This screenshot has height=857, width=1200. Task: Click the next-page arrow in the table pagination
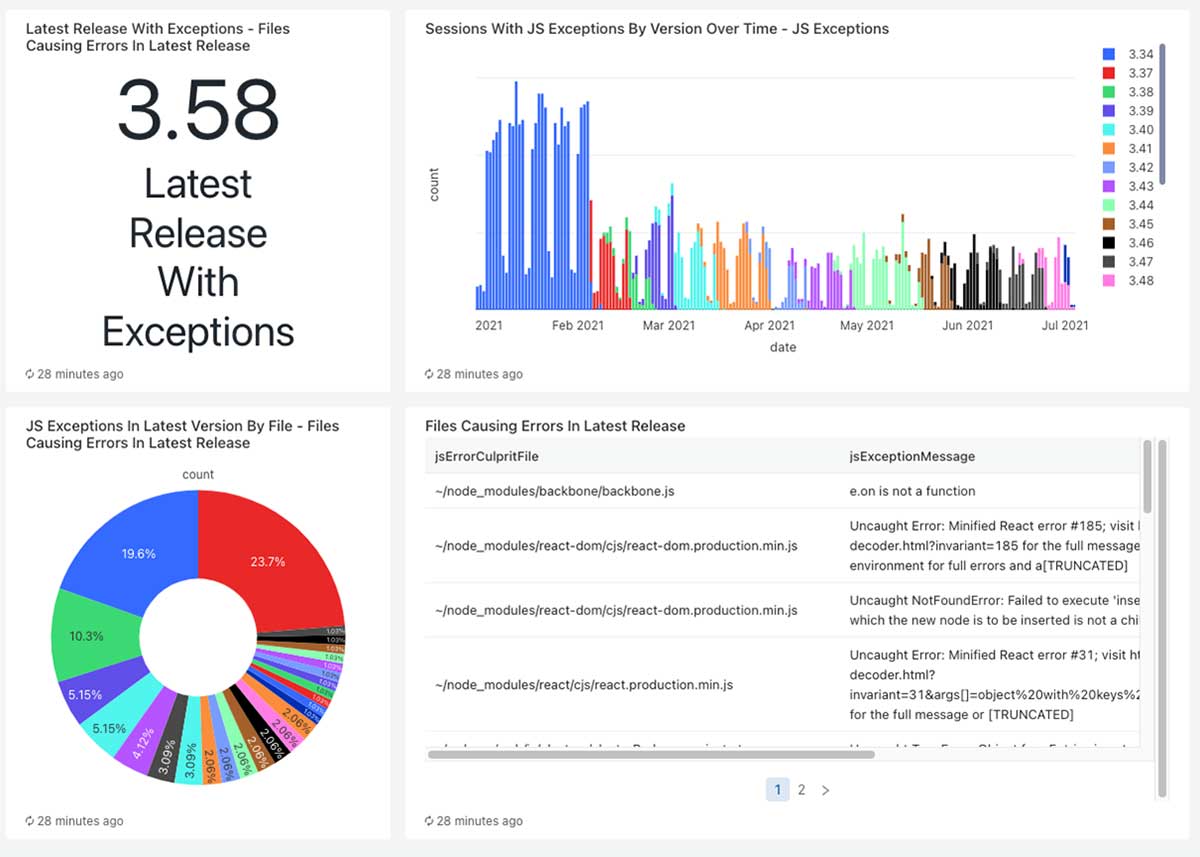[826, 789]
